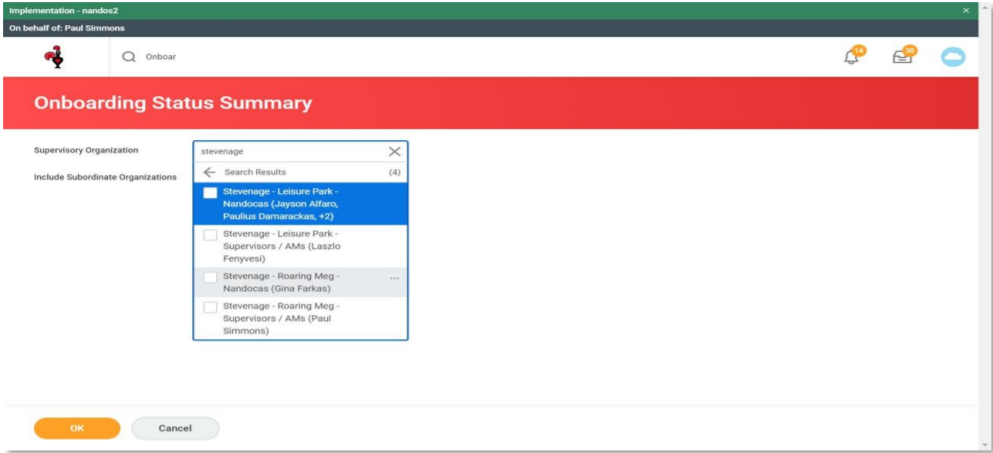993x453 pixels.
Task: Click the Cancel button
Action: (175, 428)
